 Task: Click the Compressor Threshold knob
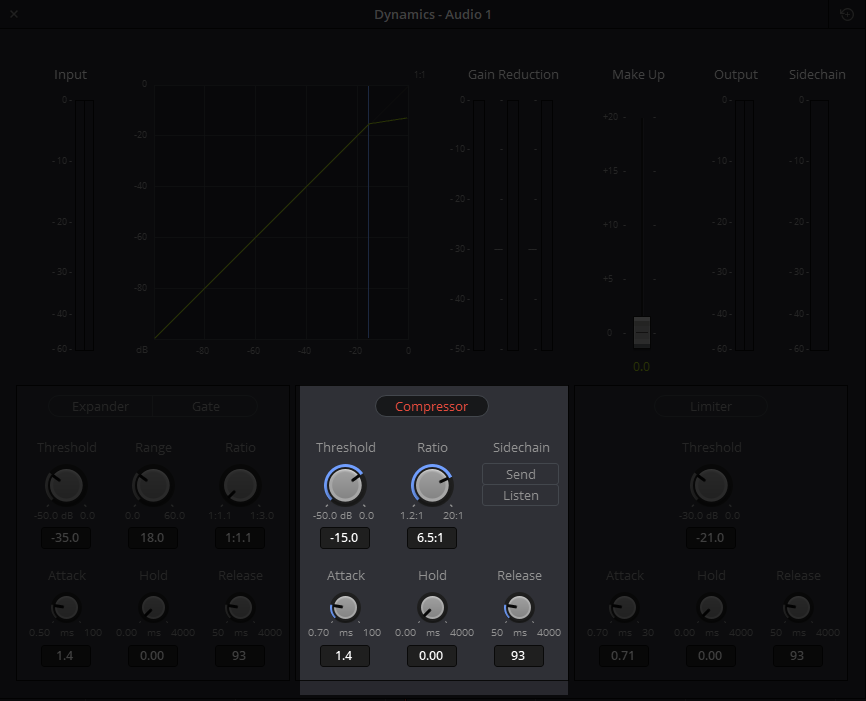[x=345, y=485]
